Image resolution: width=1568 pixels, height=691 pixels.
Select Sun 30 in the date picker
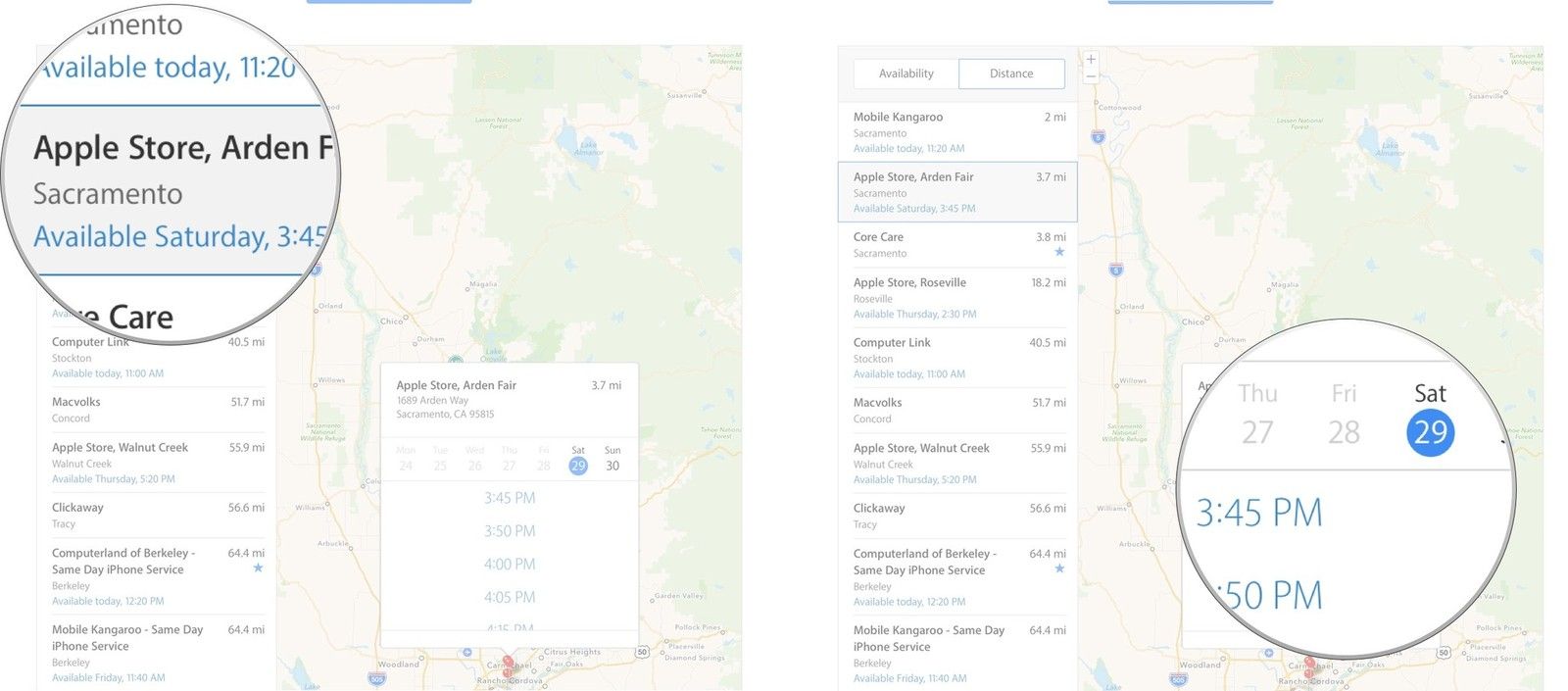point(612,459)
